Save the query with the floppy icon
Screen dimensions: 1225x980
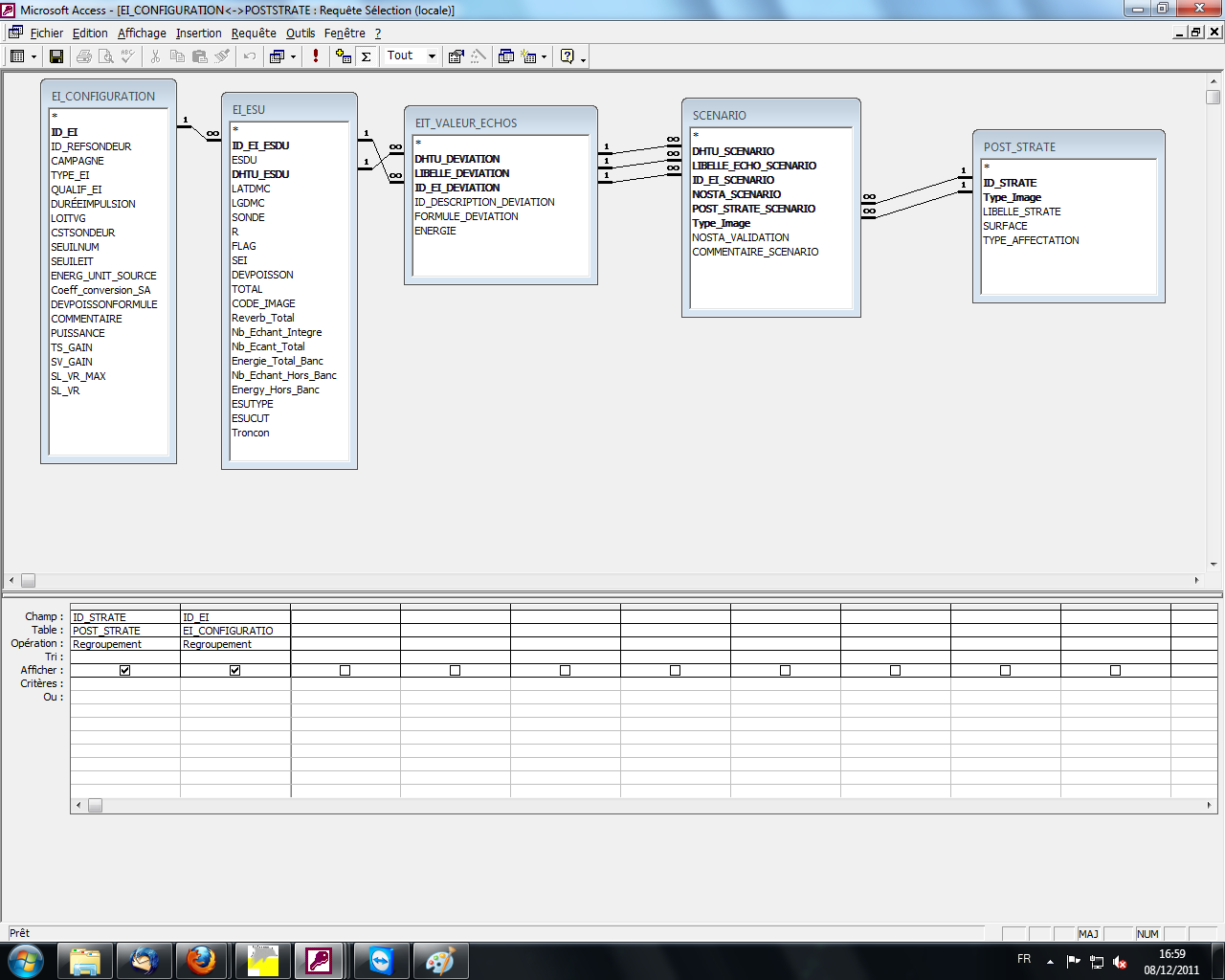(x=56, y=56)
